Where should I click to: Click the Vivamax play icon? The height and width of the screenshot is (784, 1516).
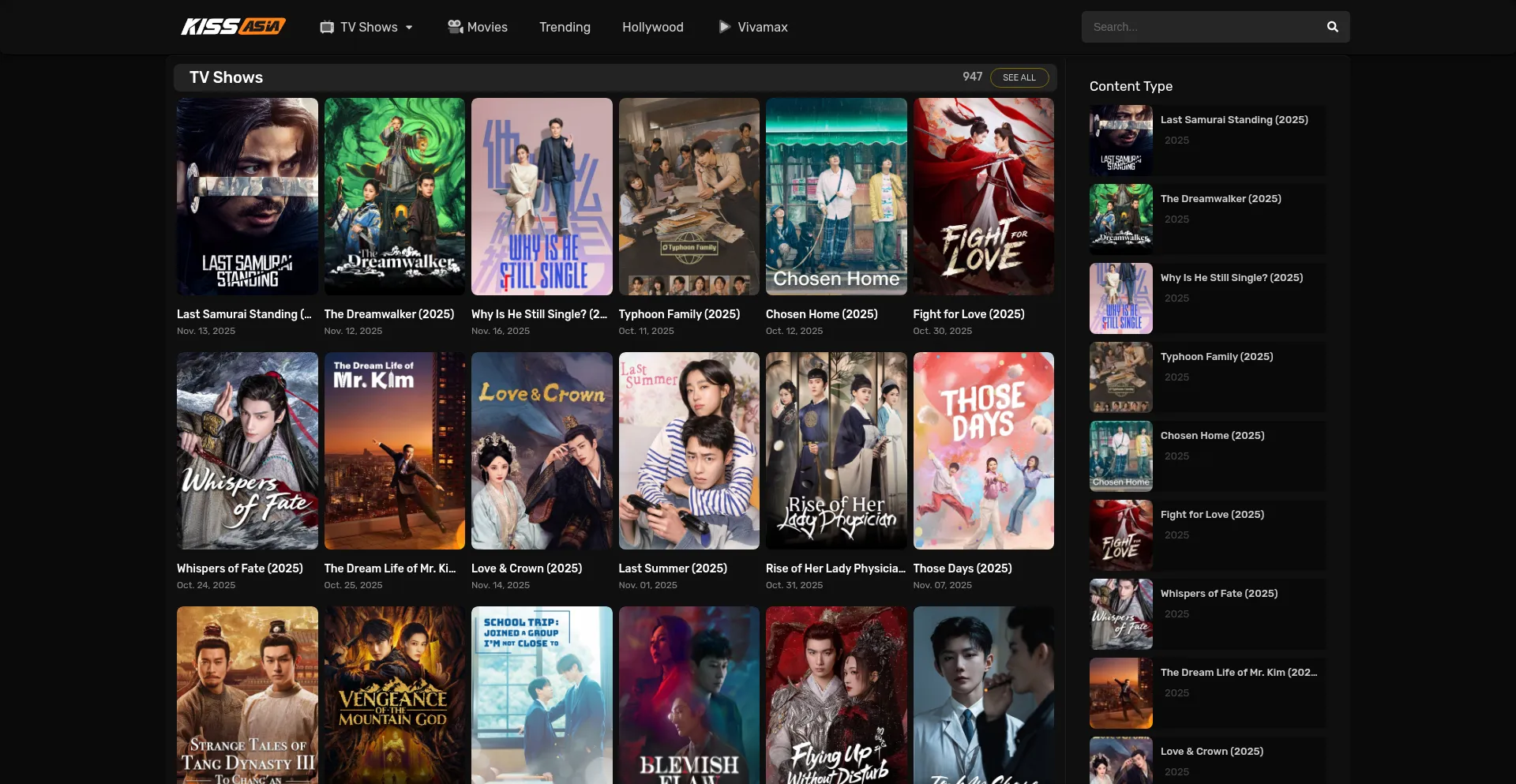724,27
